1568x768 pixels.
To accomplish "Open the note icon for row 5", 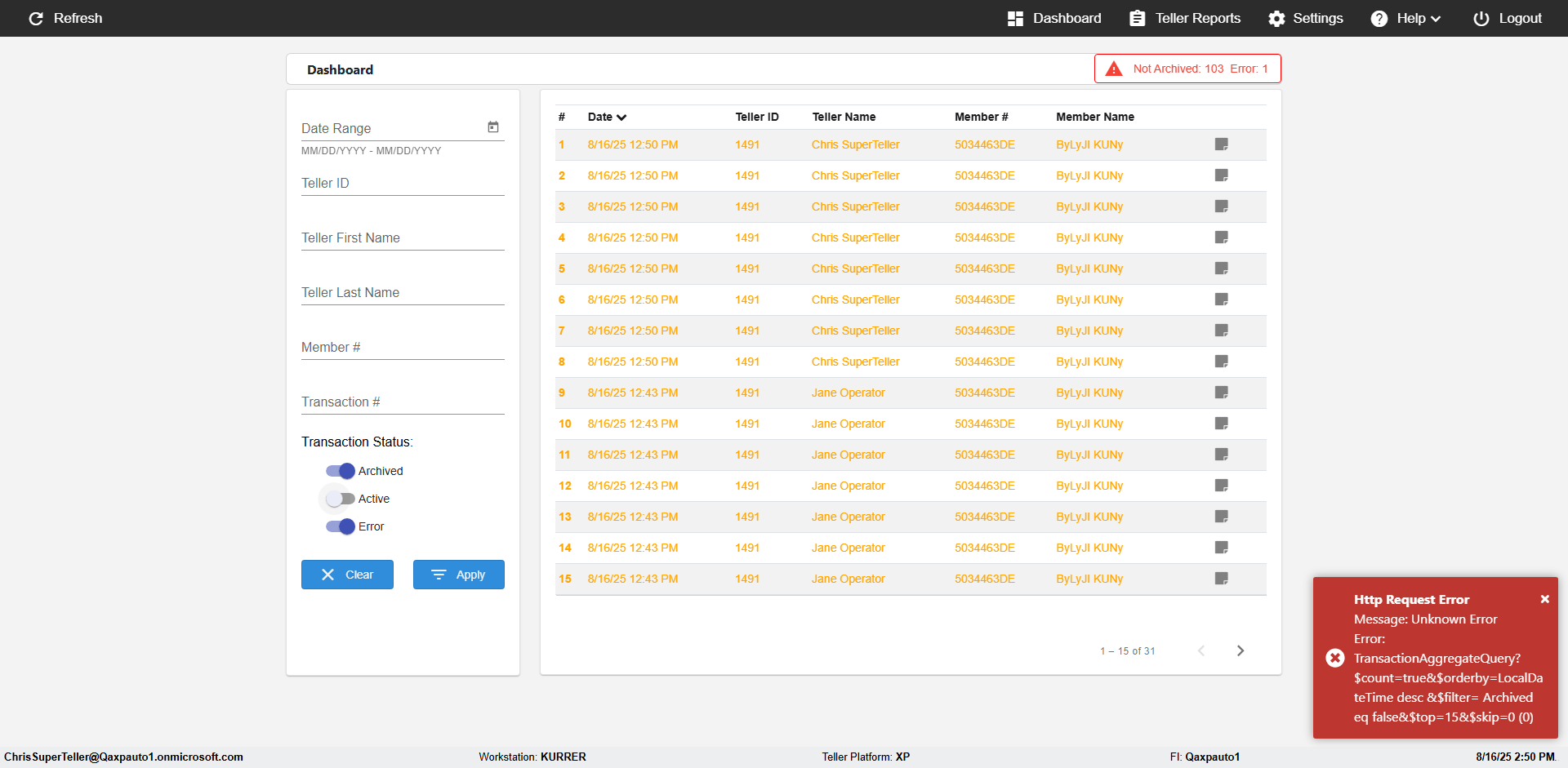I will 1222,269.
